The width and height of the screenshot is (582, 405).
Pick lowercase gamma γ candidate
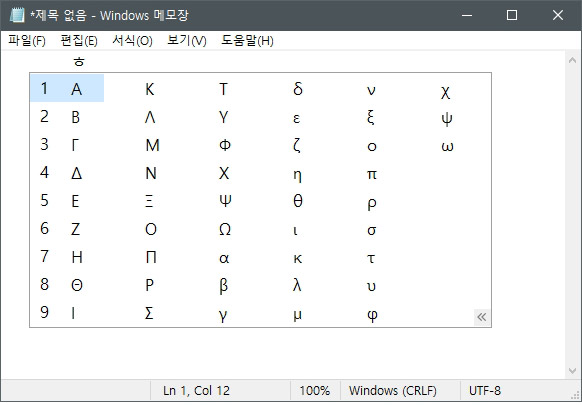tap(223, 316)
